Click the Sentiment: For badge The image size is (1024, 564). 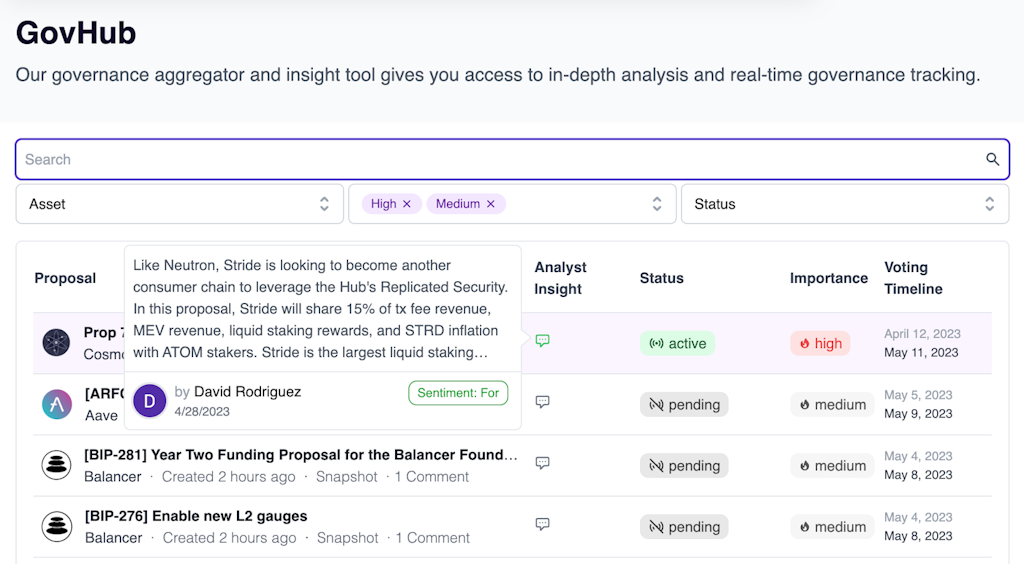458,393
